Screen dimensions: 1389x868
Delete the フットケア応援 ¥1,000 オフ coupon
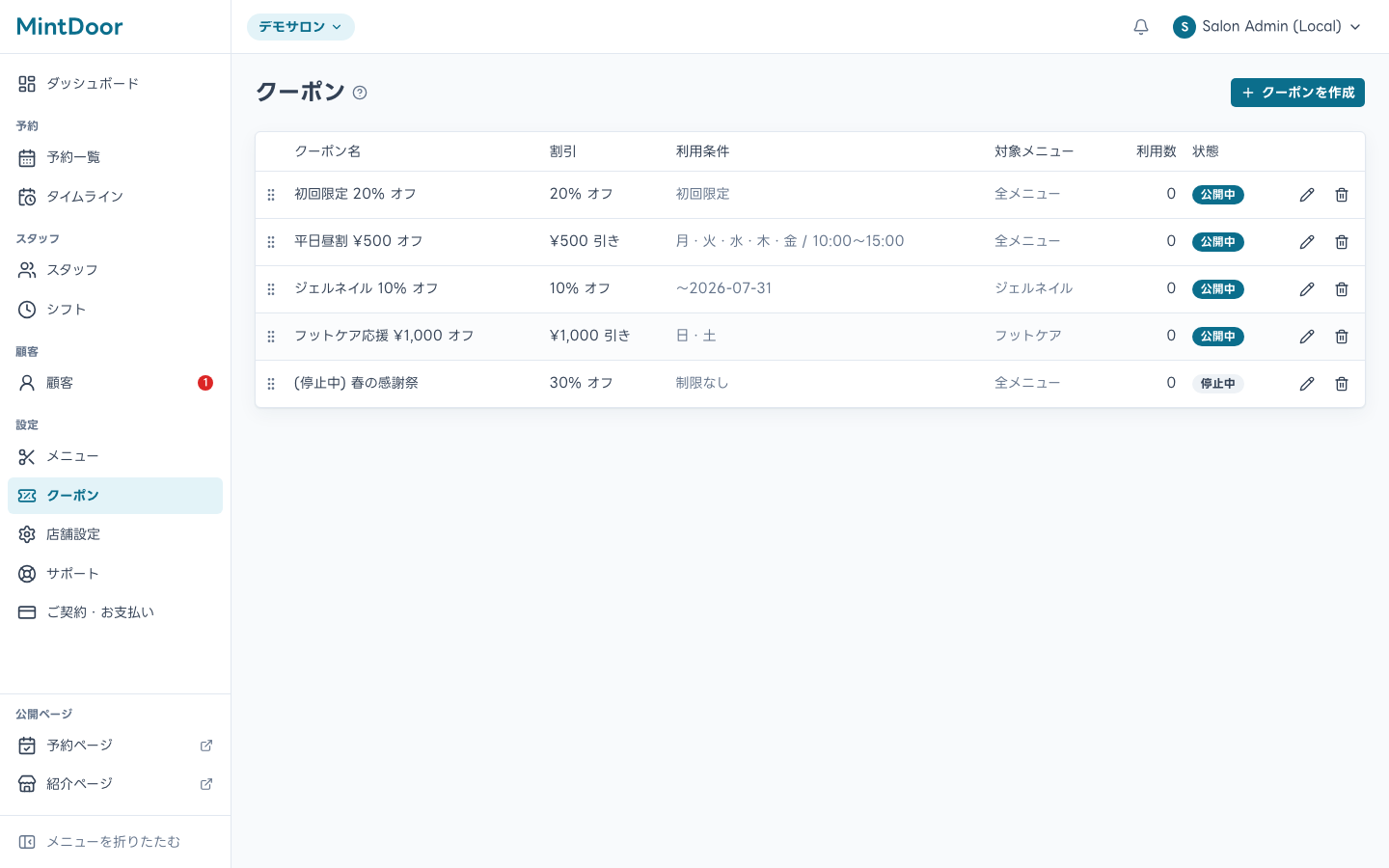pos(1342,337)
